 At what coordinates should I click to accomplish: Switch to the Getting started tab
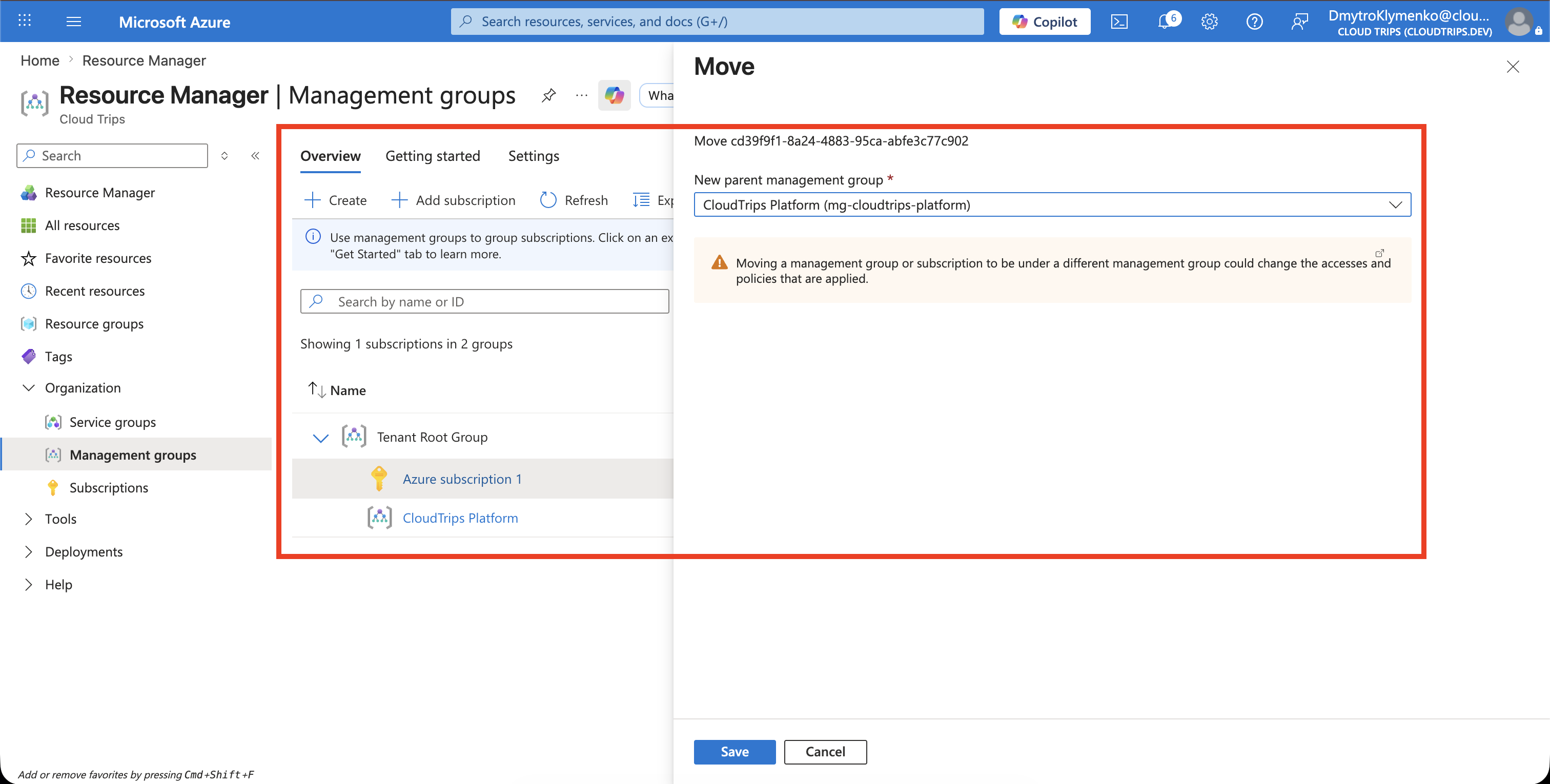point(433,156)
